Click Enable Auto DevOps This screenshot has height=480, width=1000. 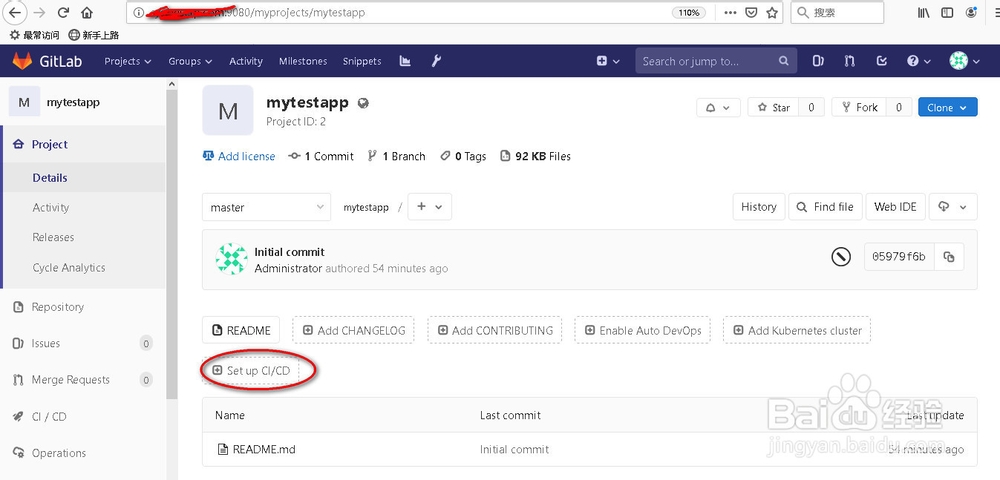coord(642,330)
